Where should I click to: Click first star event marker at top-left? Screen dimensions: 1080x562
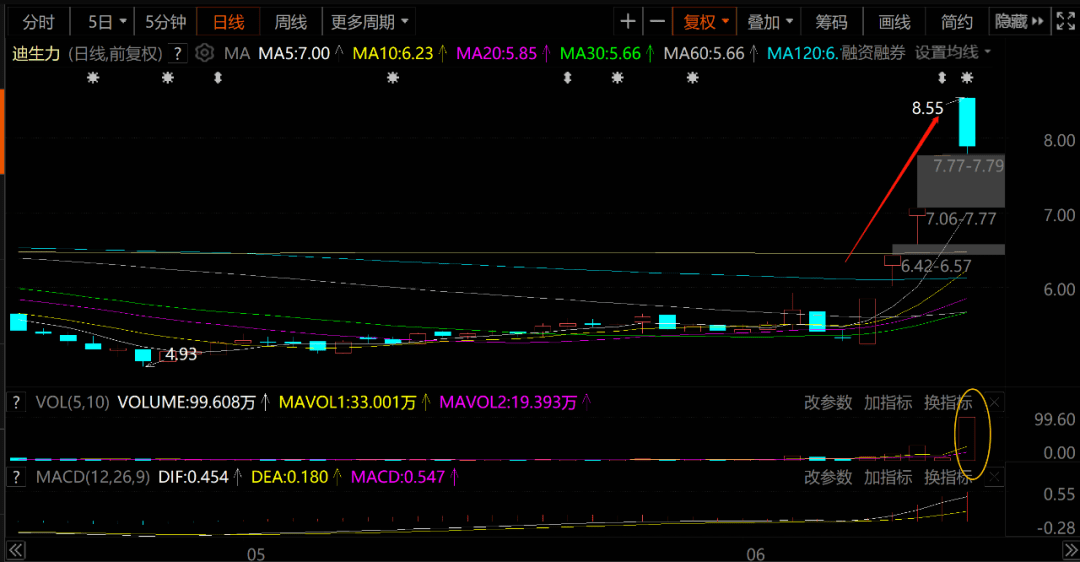(93, 78)
